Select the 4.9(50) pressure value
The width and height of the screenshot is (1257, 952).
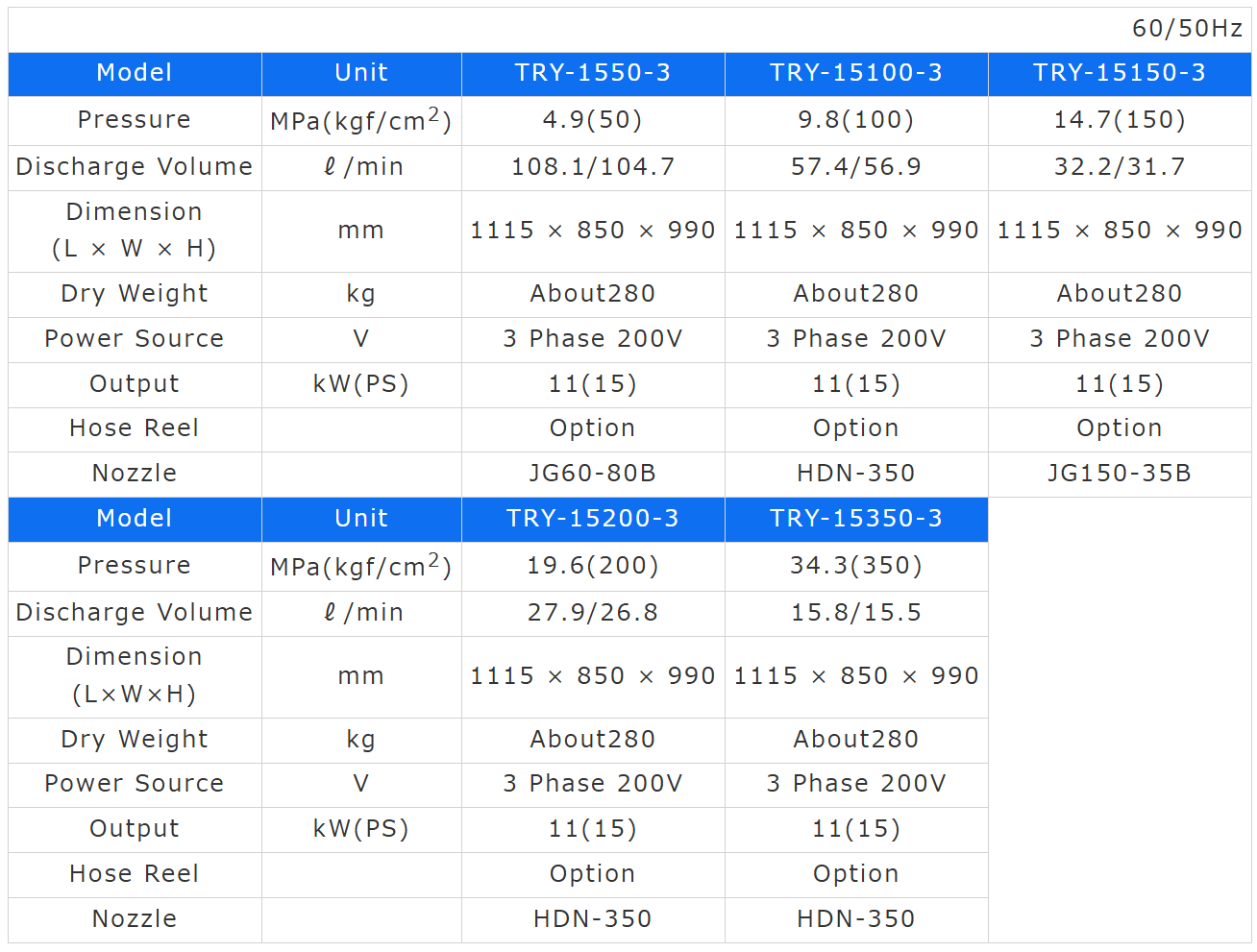click(x=592, y=120)
